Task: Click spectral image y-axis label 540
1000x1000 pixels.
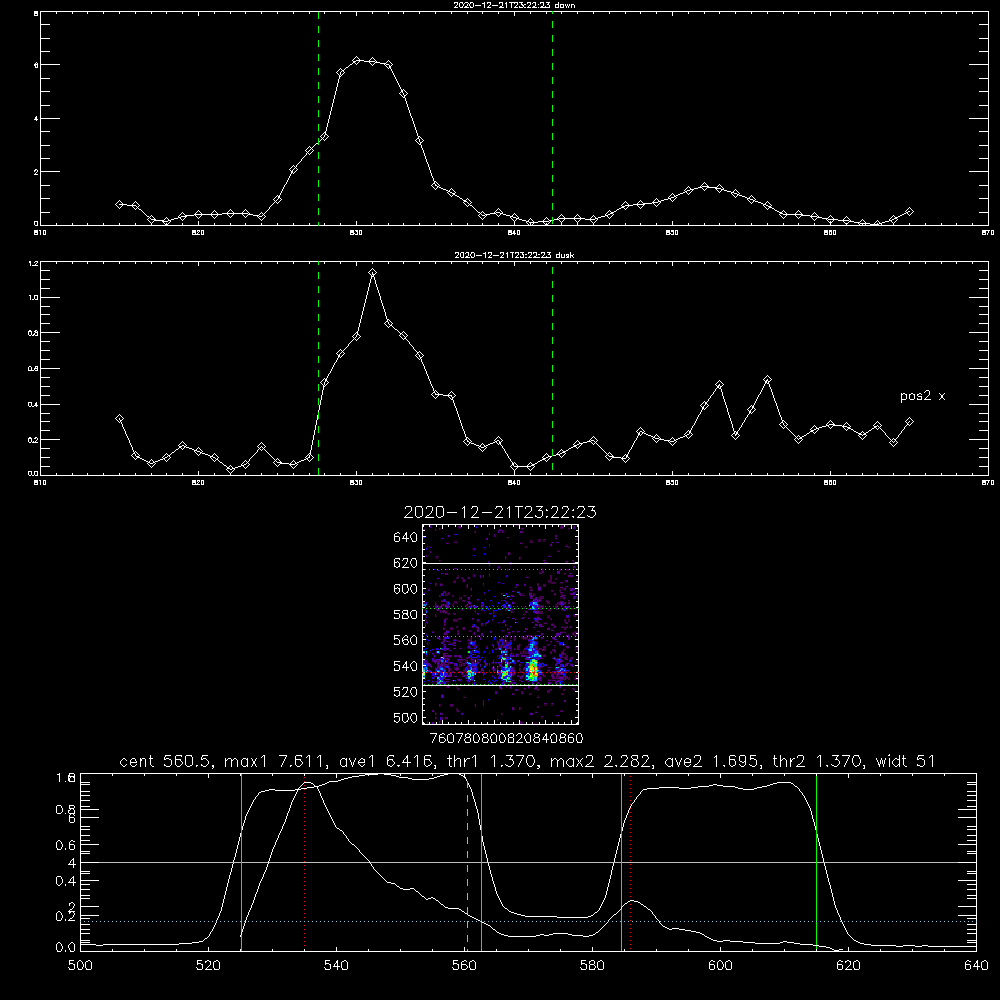Action: [x=406, y=666]
